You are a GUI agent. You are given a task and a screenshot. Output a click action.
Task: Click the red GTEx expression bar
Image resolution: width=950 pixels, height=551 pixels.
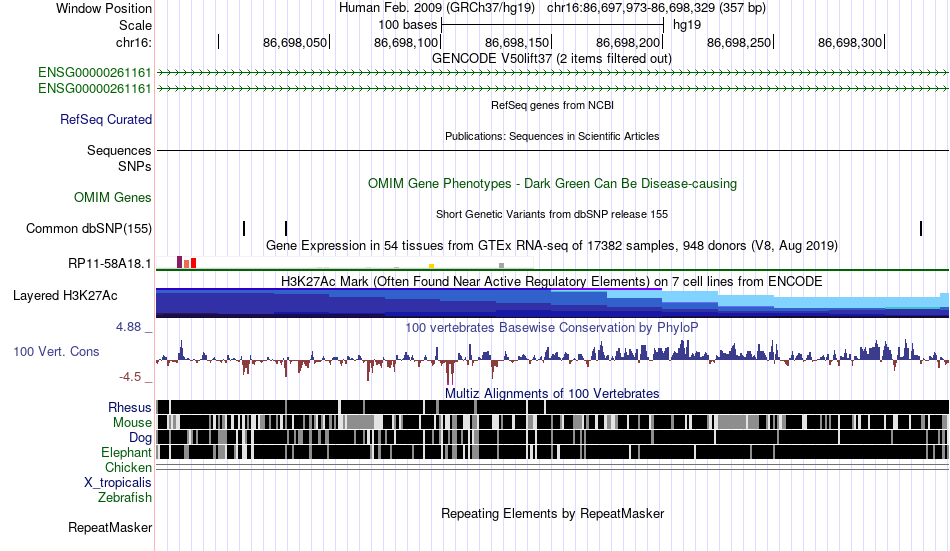pos(193,263)
